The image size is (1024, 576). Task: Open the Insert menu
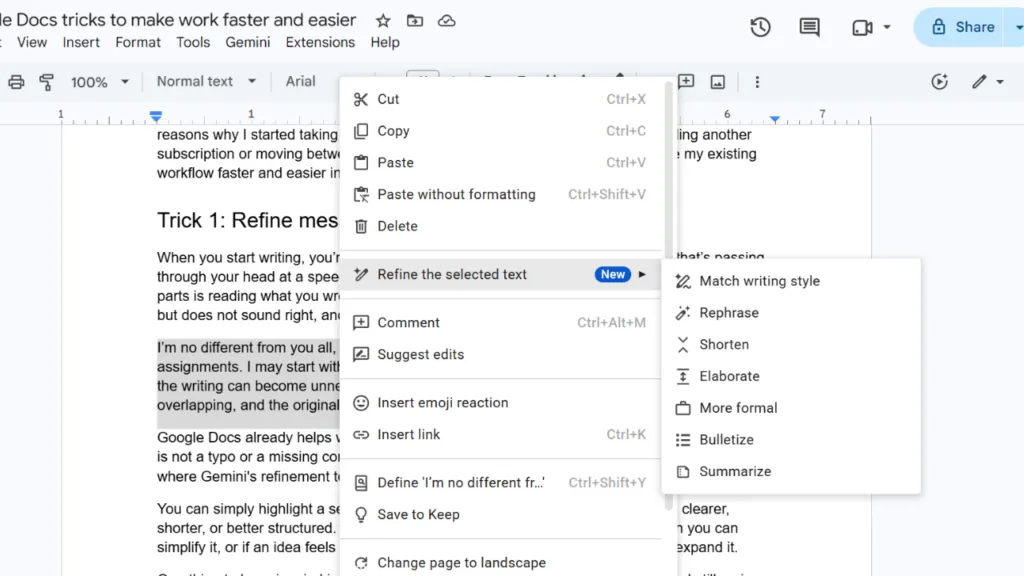(81, 42)
